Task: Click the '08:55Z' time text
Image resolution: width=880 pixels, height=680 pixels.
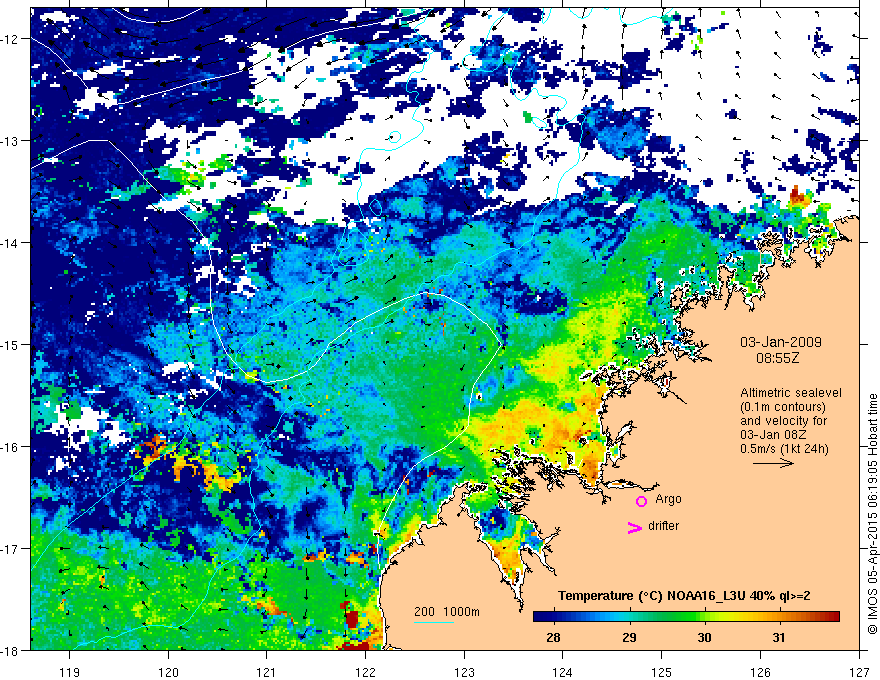Action: coord(777,357)
